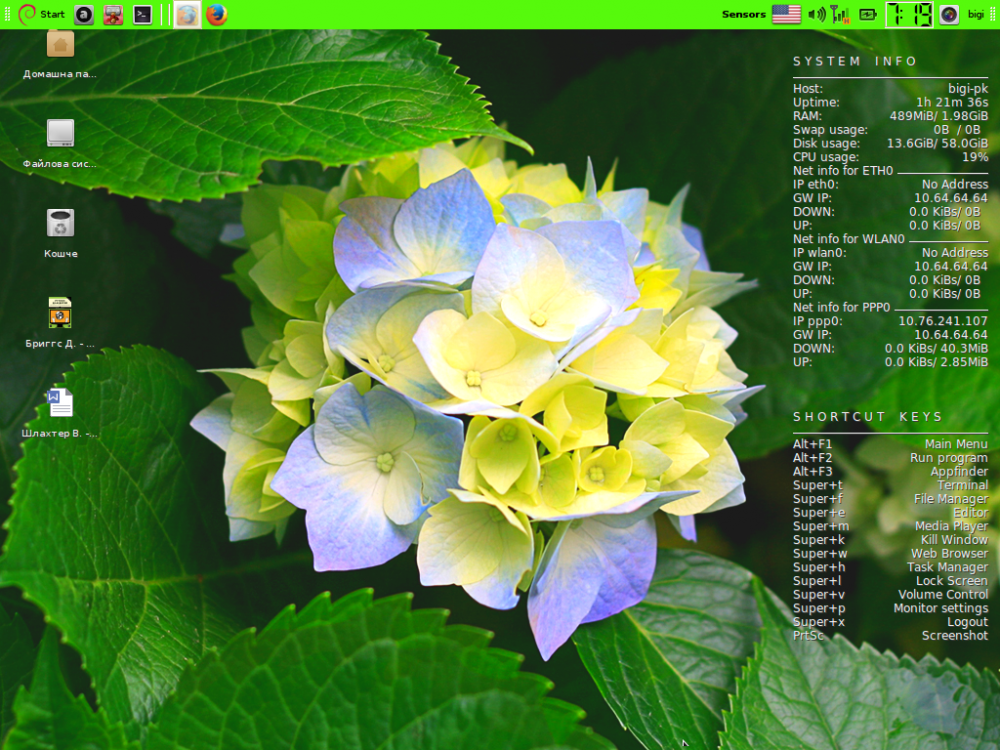The image size is (1000, 750).
Task: Select the Домашна папка home folder icon
Action: tap(60, 55)
